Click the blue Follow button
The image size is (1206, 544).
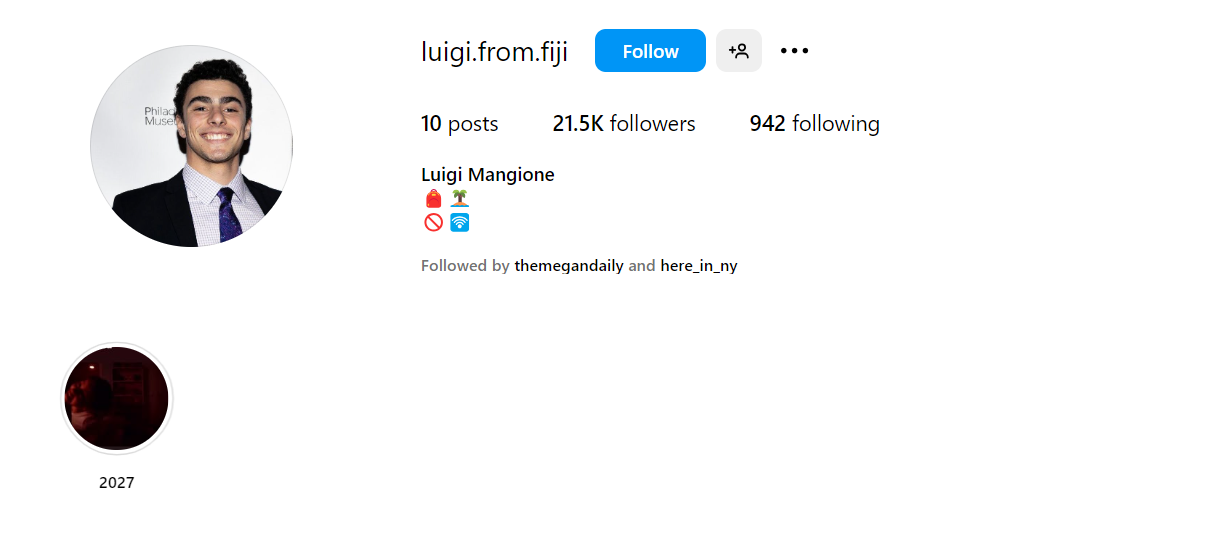(x=650, y=51)
